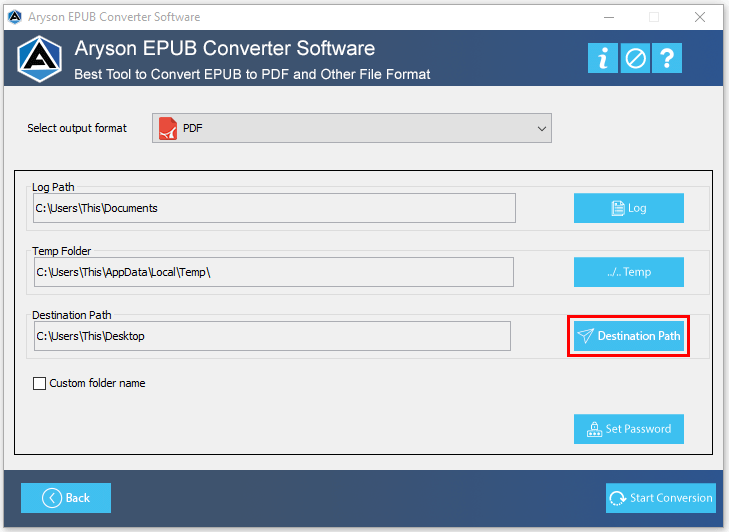
Task: Minimize the Aryson EPUB Converter window
Action: (x=609, y=17)
